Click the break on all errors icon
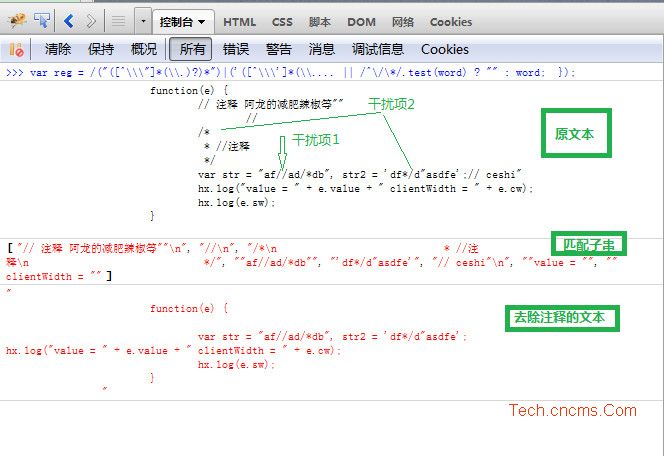Viewport: 664px width, 456px height. click(16, 49)
